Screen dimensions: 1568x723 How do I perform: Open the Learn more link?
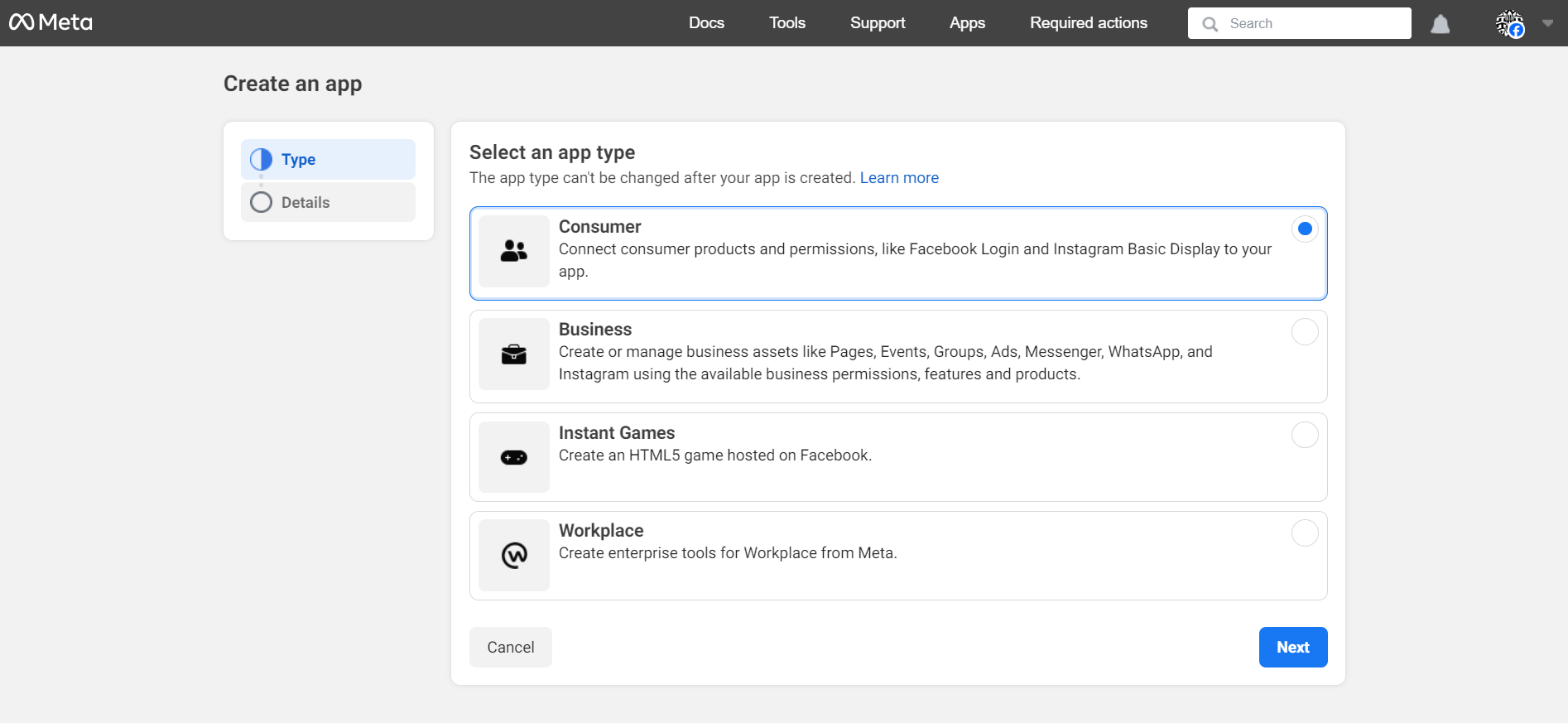click(899, 178)
